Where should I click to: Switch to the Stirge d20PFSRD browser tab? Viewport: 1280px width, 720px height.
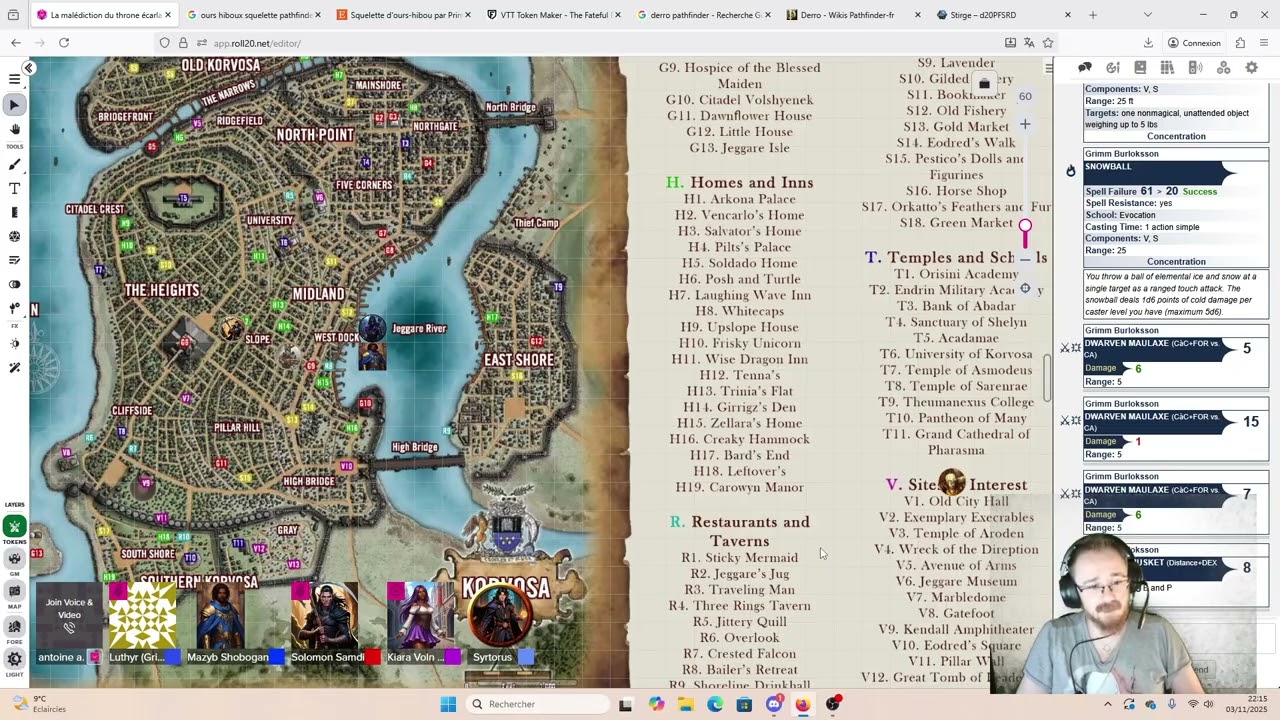(x=1004, y=15)
